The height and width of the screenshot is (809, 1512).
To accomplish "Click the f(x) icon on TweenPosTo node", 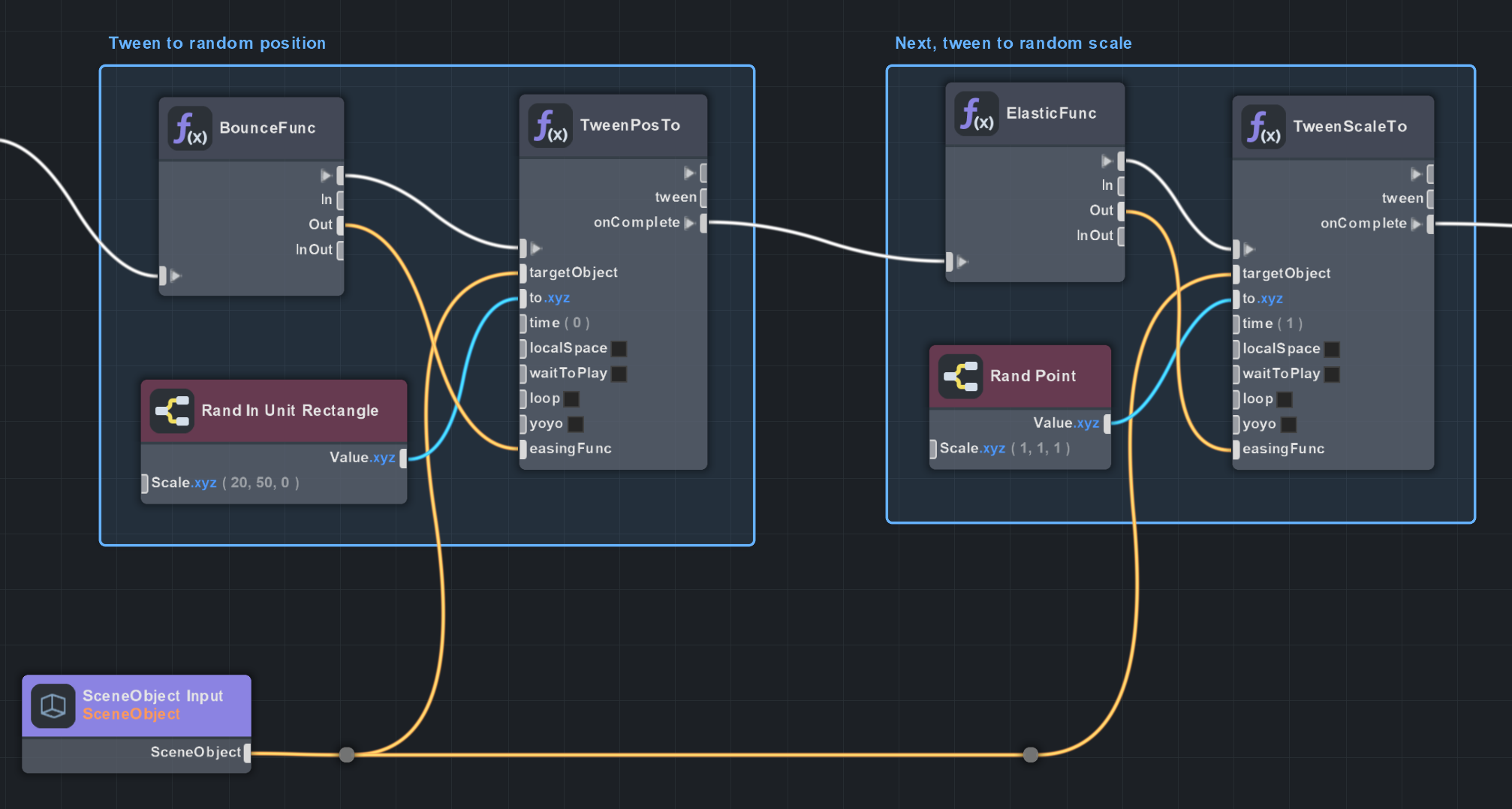I will [550, 125].
